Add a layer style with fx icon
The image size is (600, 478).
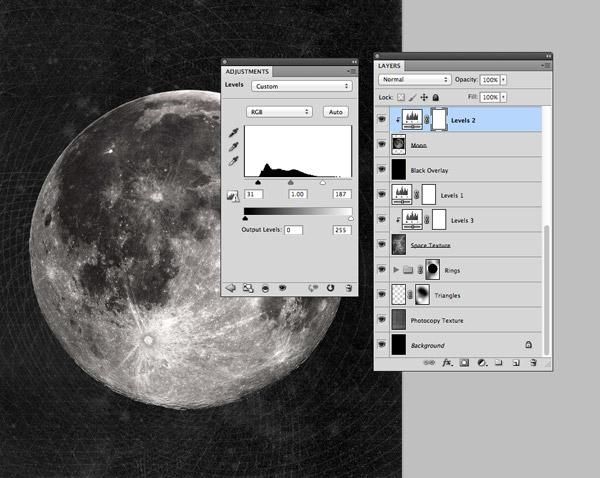[x=447, y=362]
